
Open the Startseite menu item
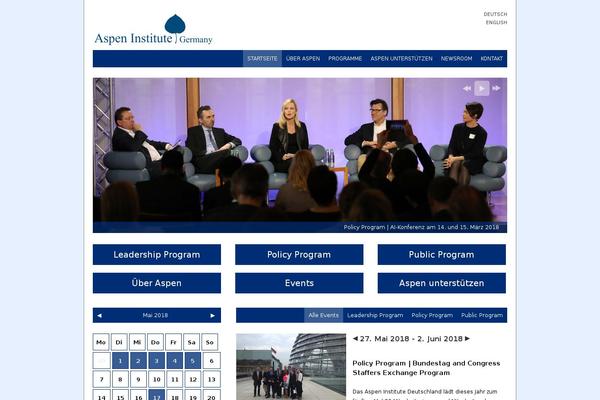point(262,59)
